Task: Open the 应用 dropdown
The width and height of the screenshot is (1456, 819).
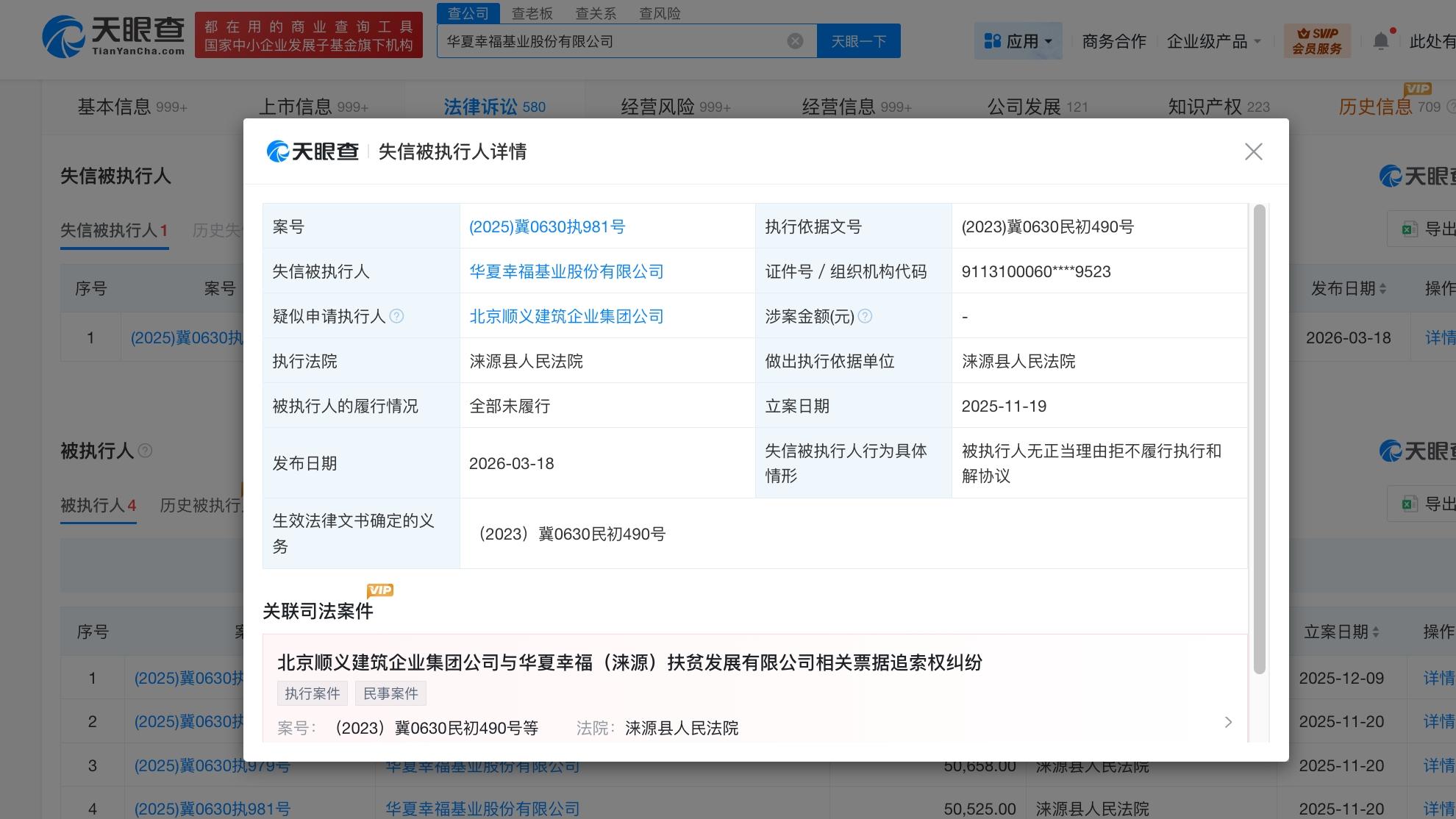Action: click(1019, 40)
